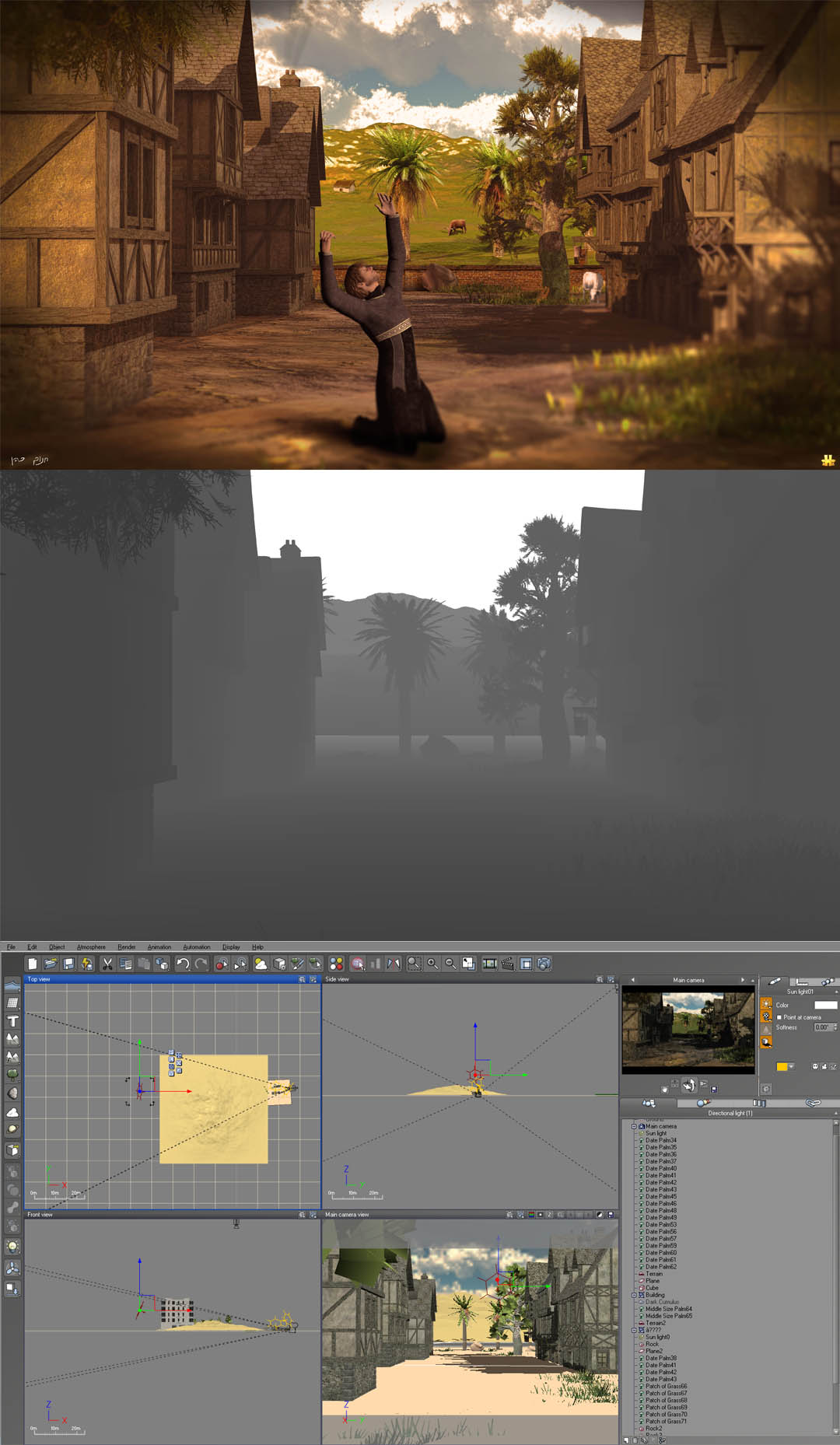The image size is (840, 1445).
Task: Open the Automation menu
Action: [197, 946]
